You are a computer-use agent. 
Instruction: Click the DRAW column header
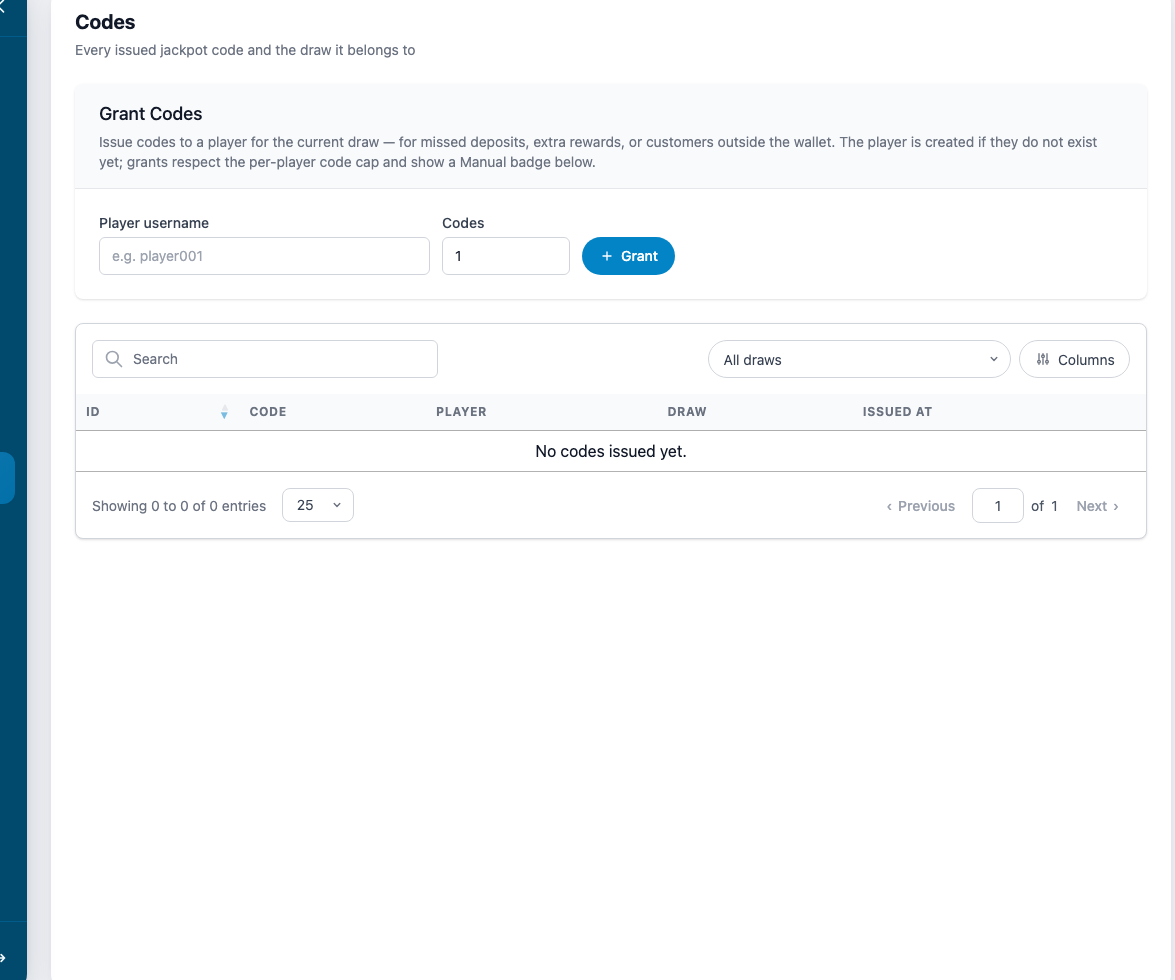tap(686, 411)
